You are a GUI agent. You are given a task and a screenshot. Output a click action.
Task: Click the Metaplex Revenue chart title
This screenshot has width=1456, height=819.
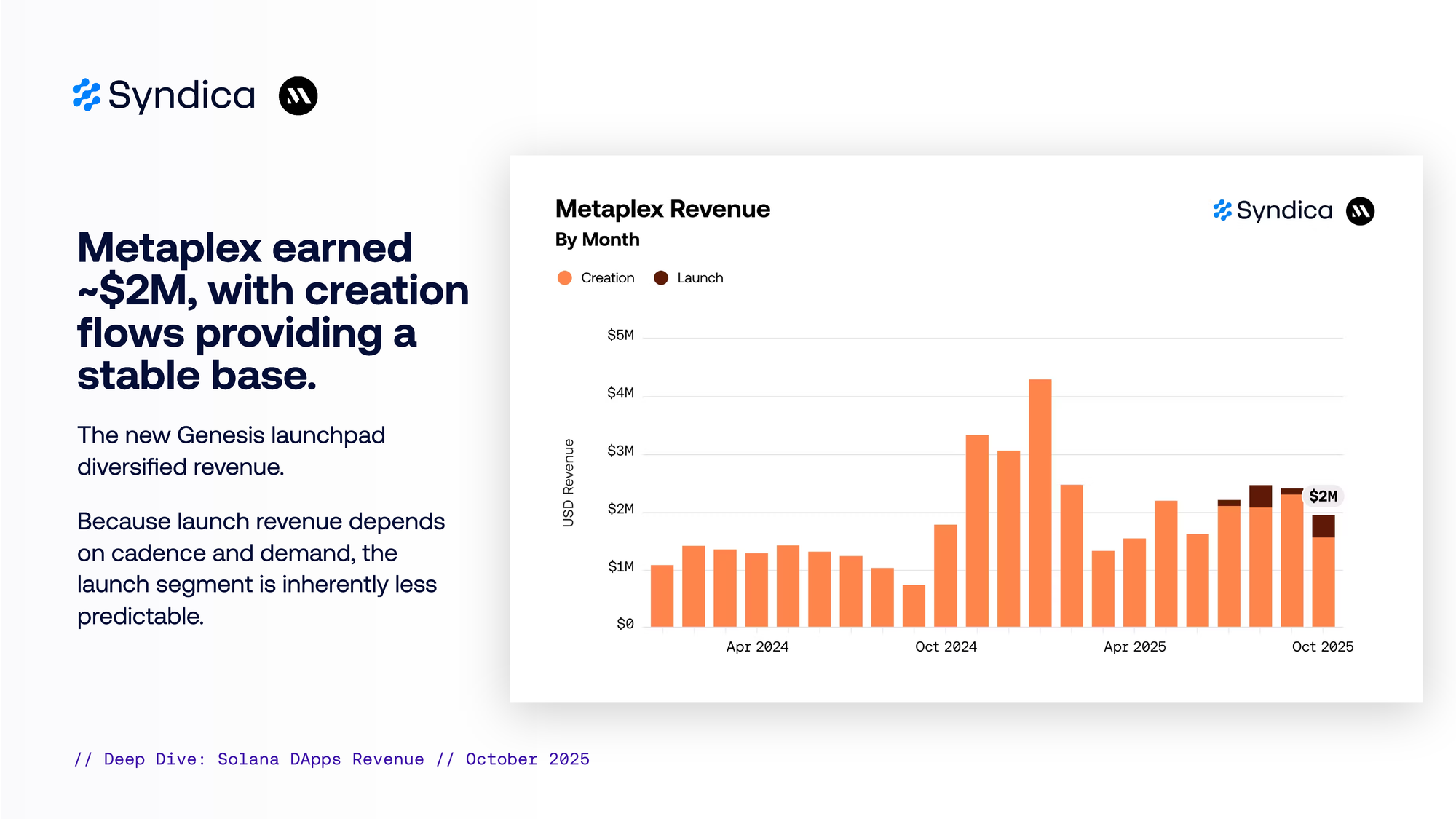[662, 209]
